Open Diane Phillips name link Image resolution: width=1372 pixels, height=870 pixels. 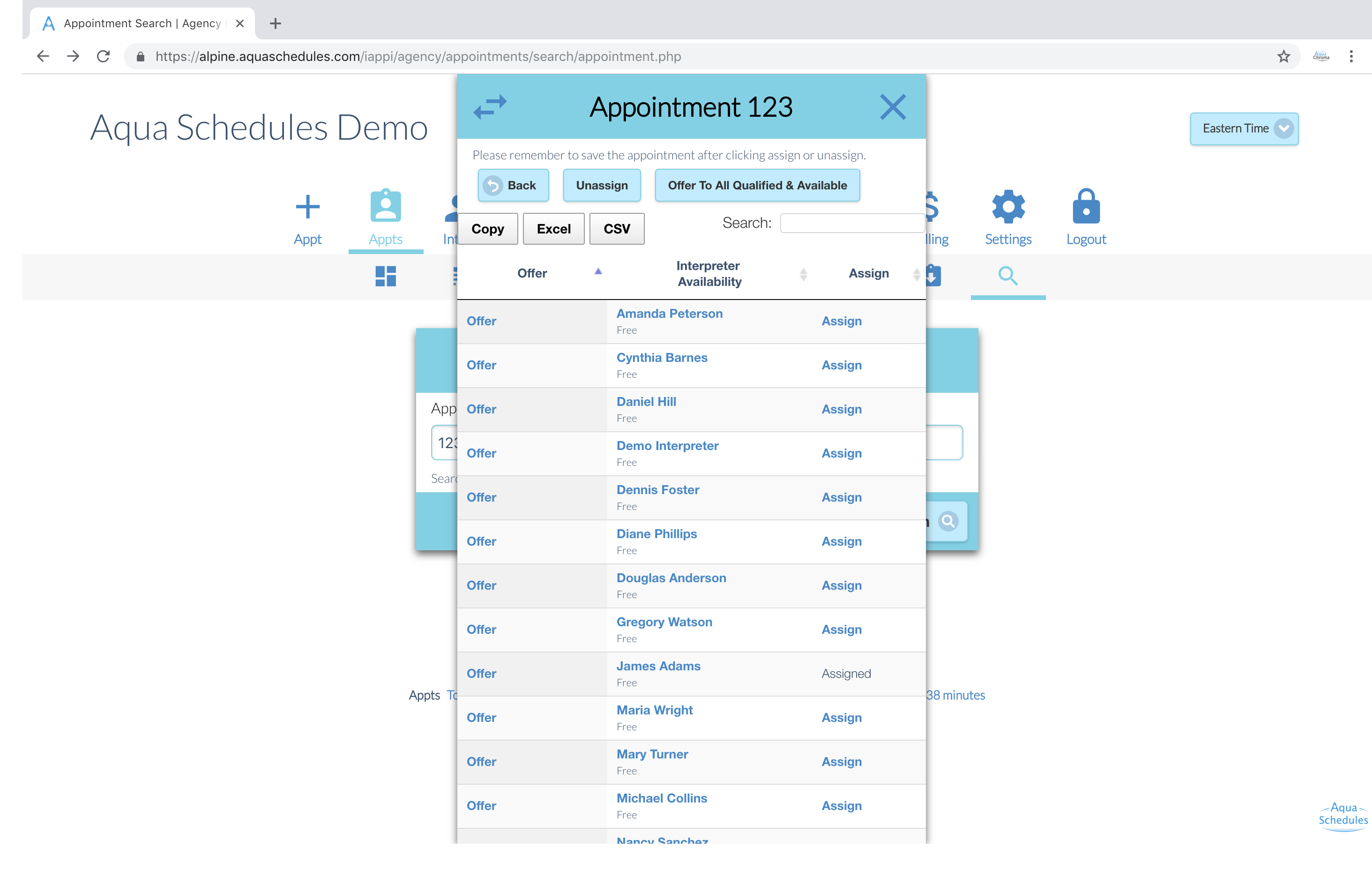point(656,533)
